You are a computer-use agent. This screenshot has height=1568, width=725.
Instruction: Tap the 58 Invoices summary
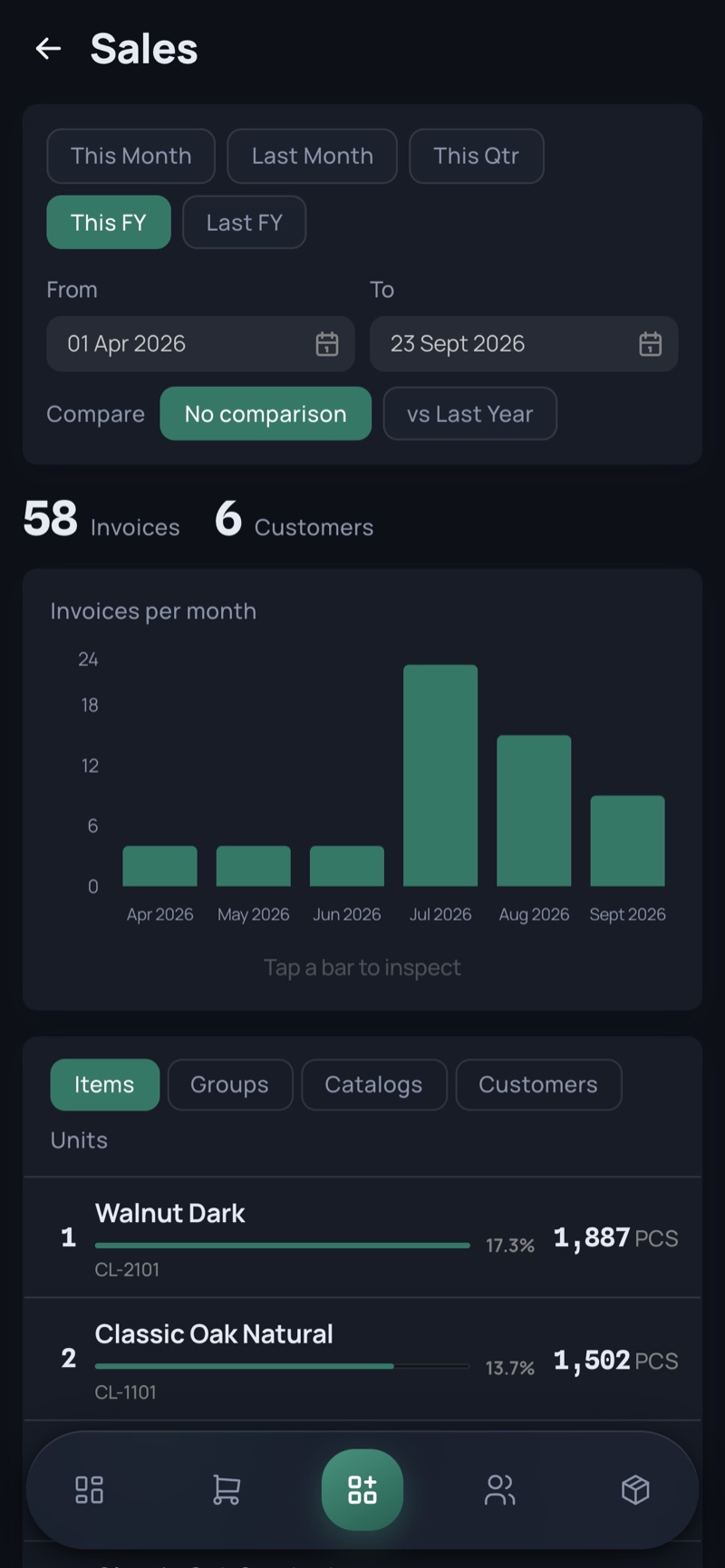(101, 519)
